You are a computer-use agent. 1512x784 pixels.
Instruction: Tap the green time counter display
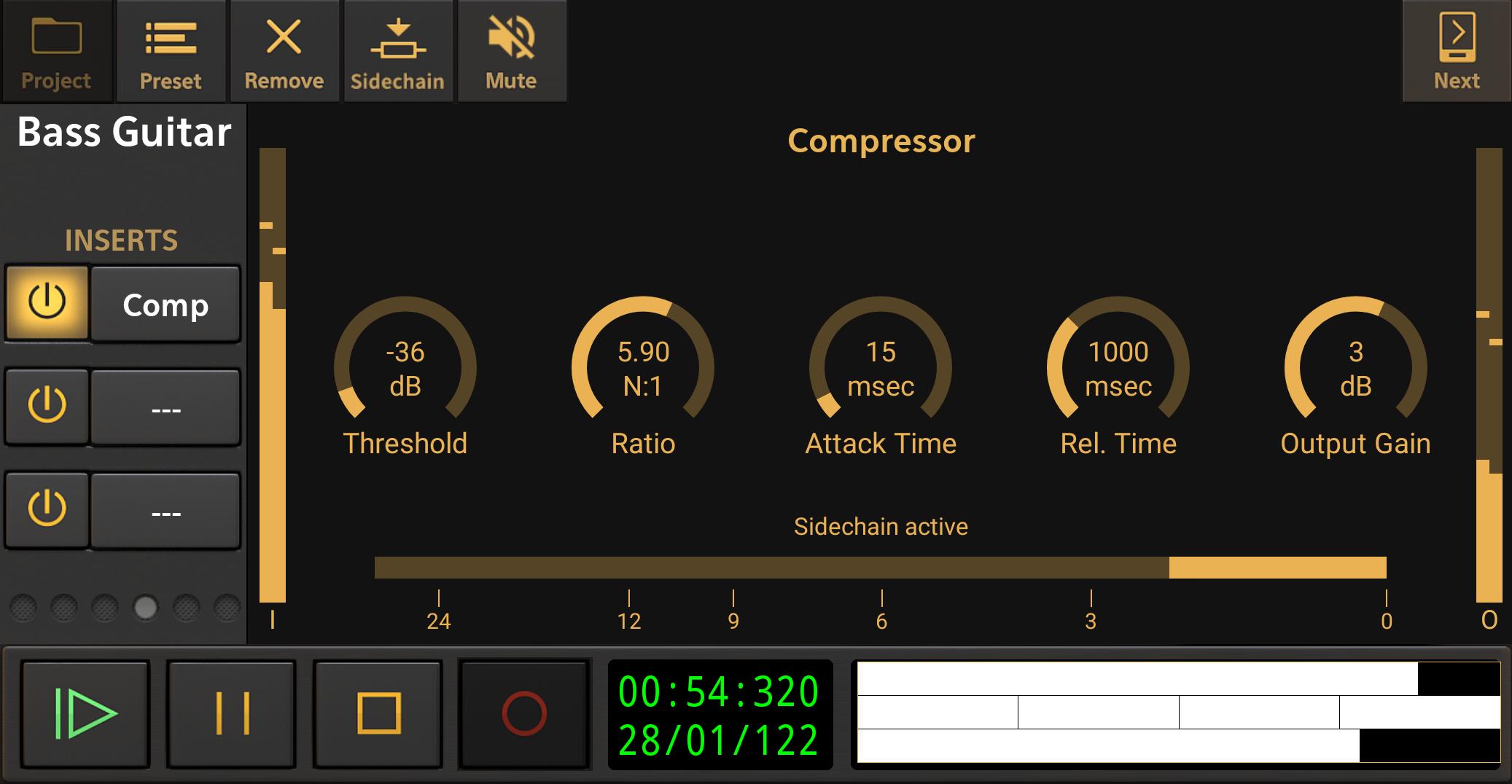pos(720,715)
